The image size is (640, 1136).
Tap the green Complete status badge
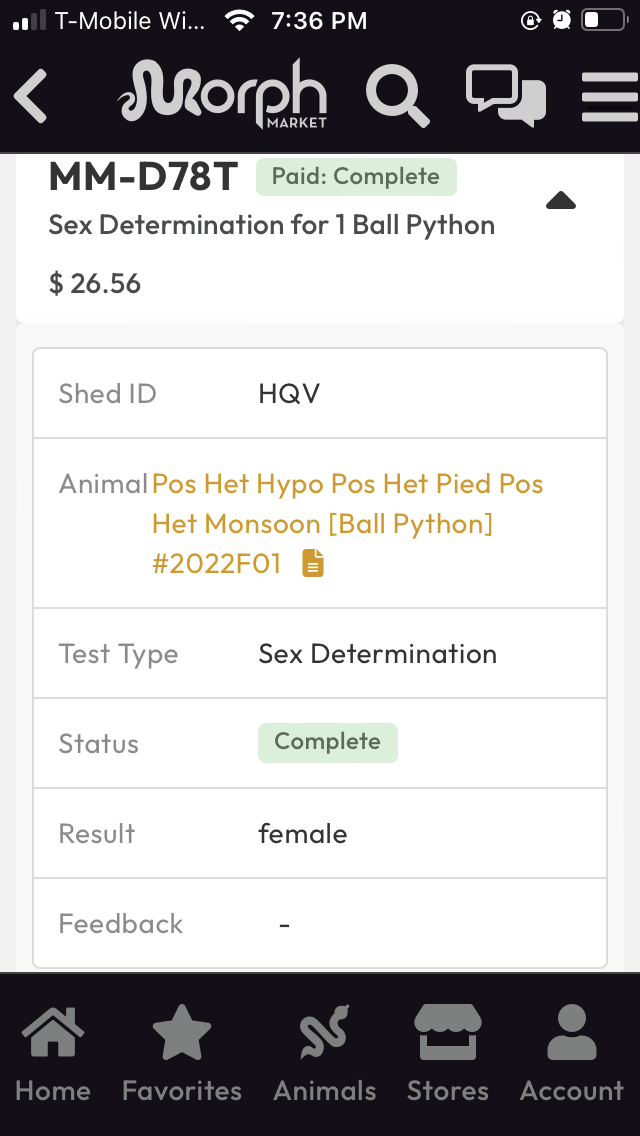click(327, 742)
